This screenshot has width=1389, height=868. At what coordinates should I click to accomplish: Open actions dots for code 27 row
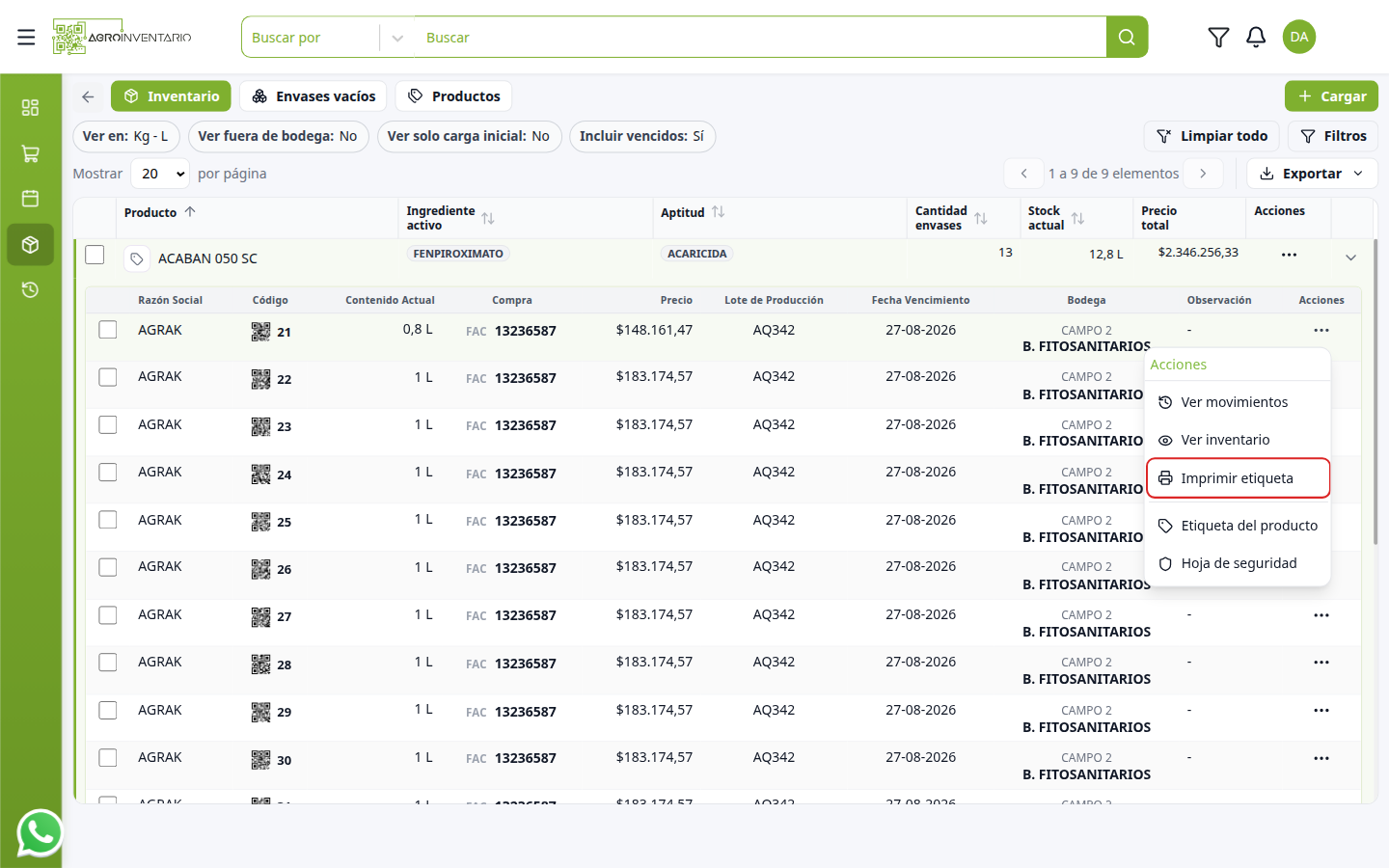coord(1321,615)
